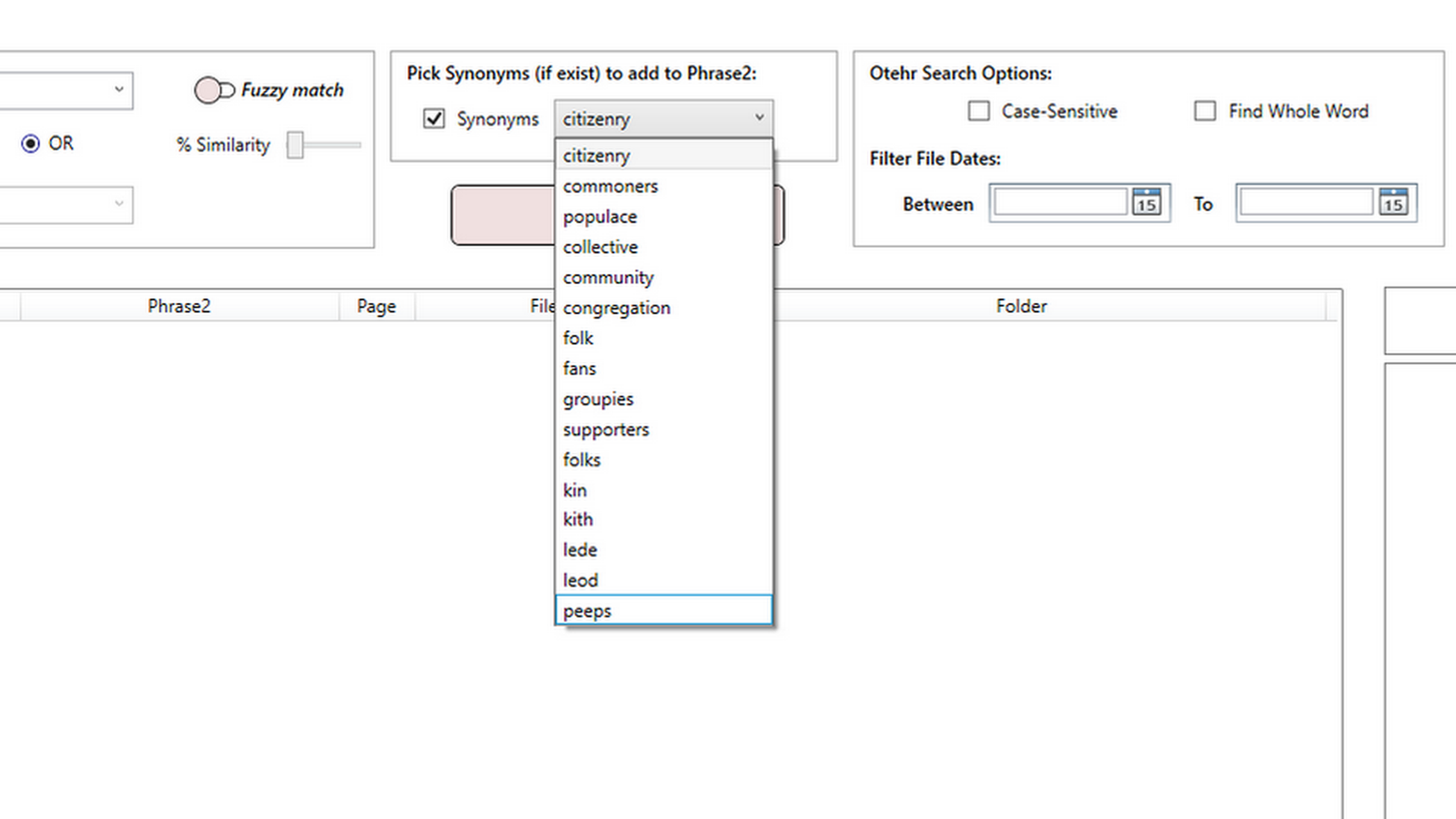Enable Case-Sensitive search option
1456x819 pixels.
coord(978,111)
